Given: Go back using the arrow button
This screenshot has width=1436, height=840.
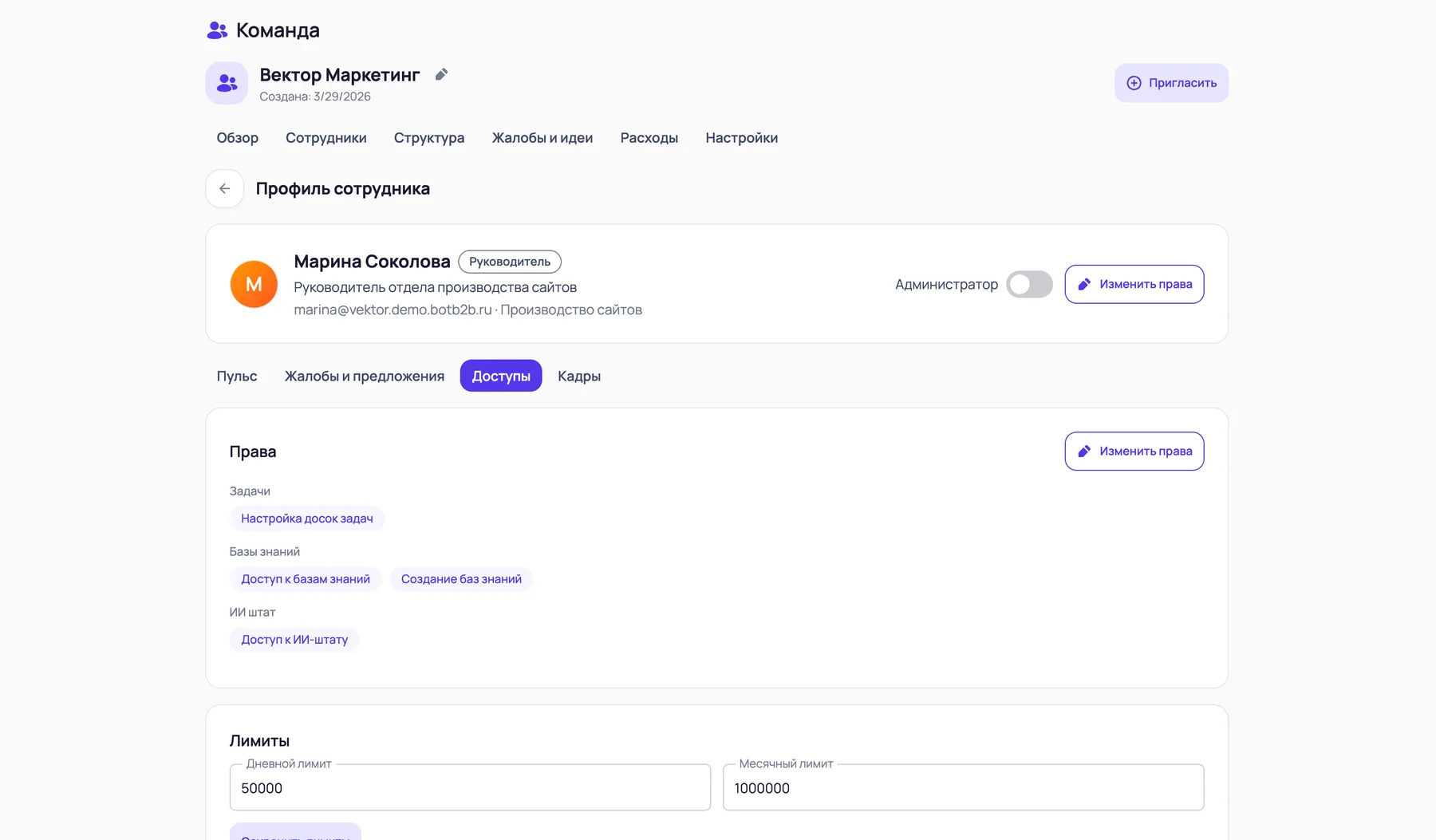Looking at the screenshot, I should 225,189.
